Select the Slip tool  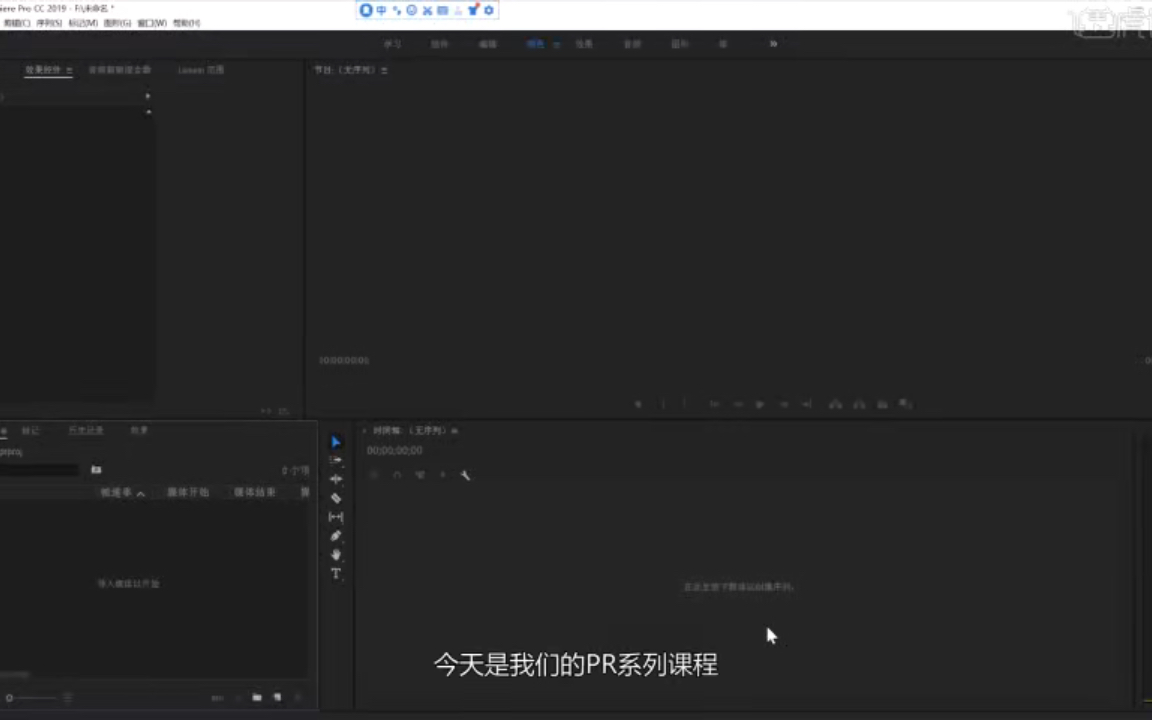click(x=335, y=517)
